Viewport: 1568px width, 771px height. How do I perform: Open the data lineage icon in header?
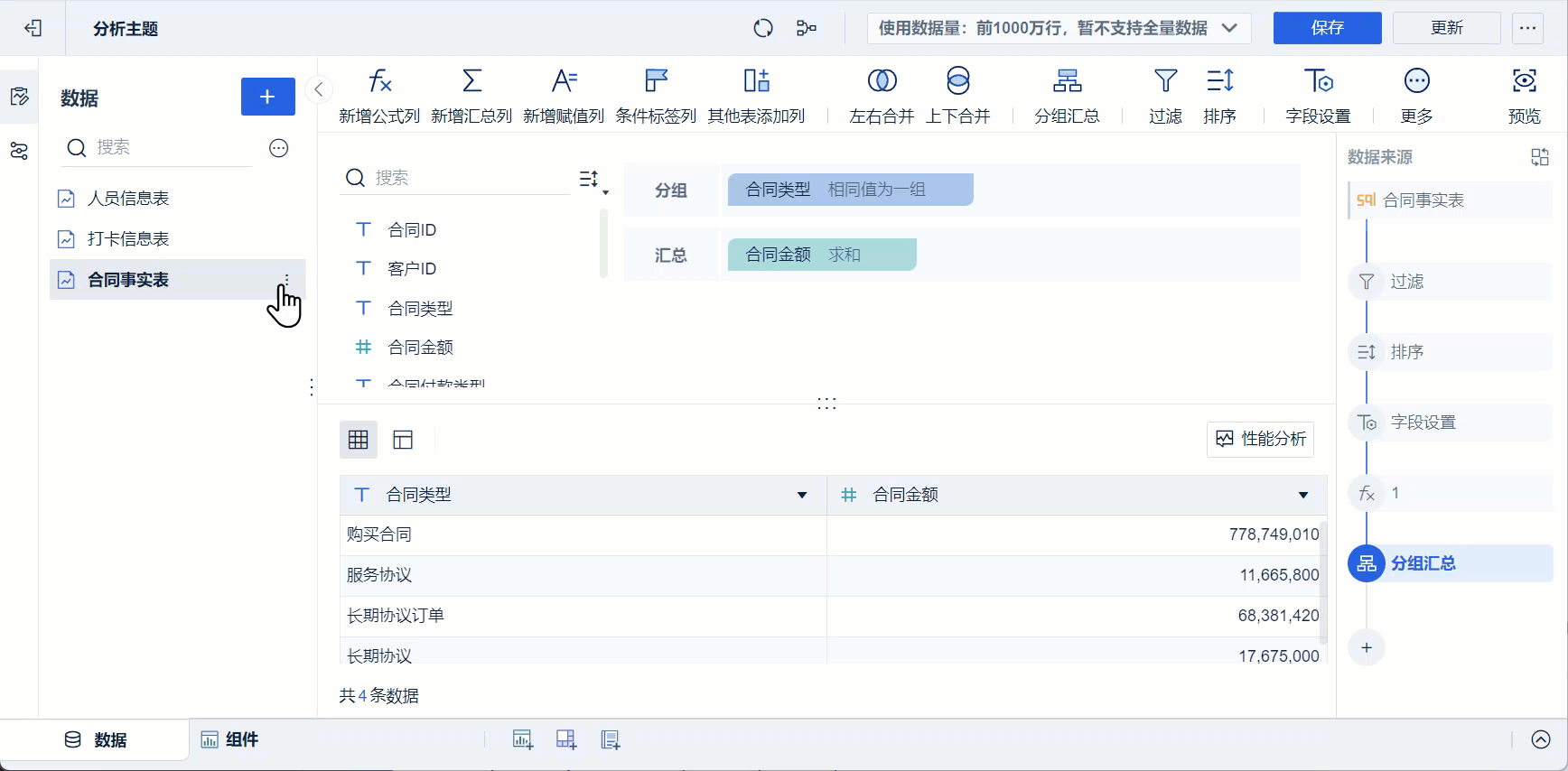[807, 29]
